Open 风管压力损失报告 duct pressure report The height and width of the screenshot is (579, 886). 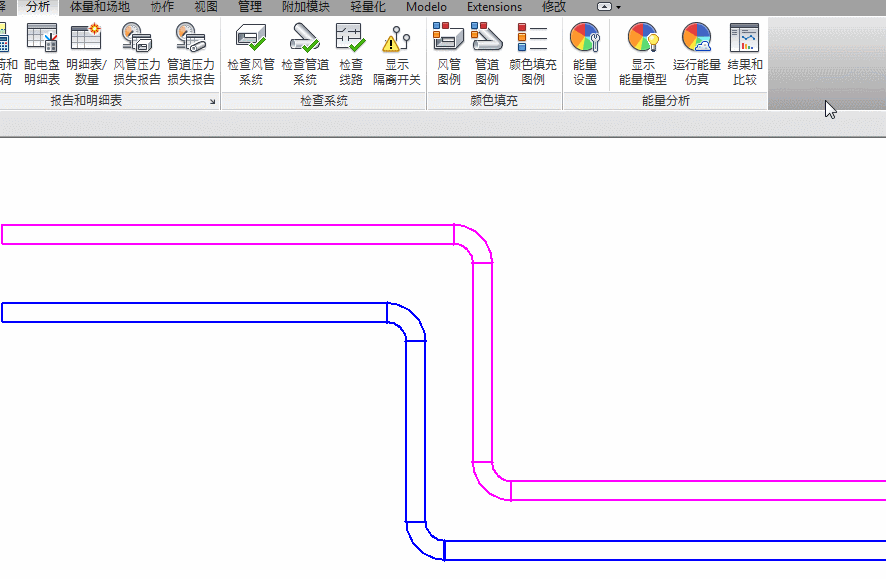click(137, 54)
